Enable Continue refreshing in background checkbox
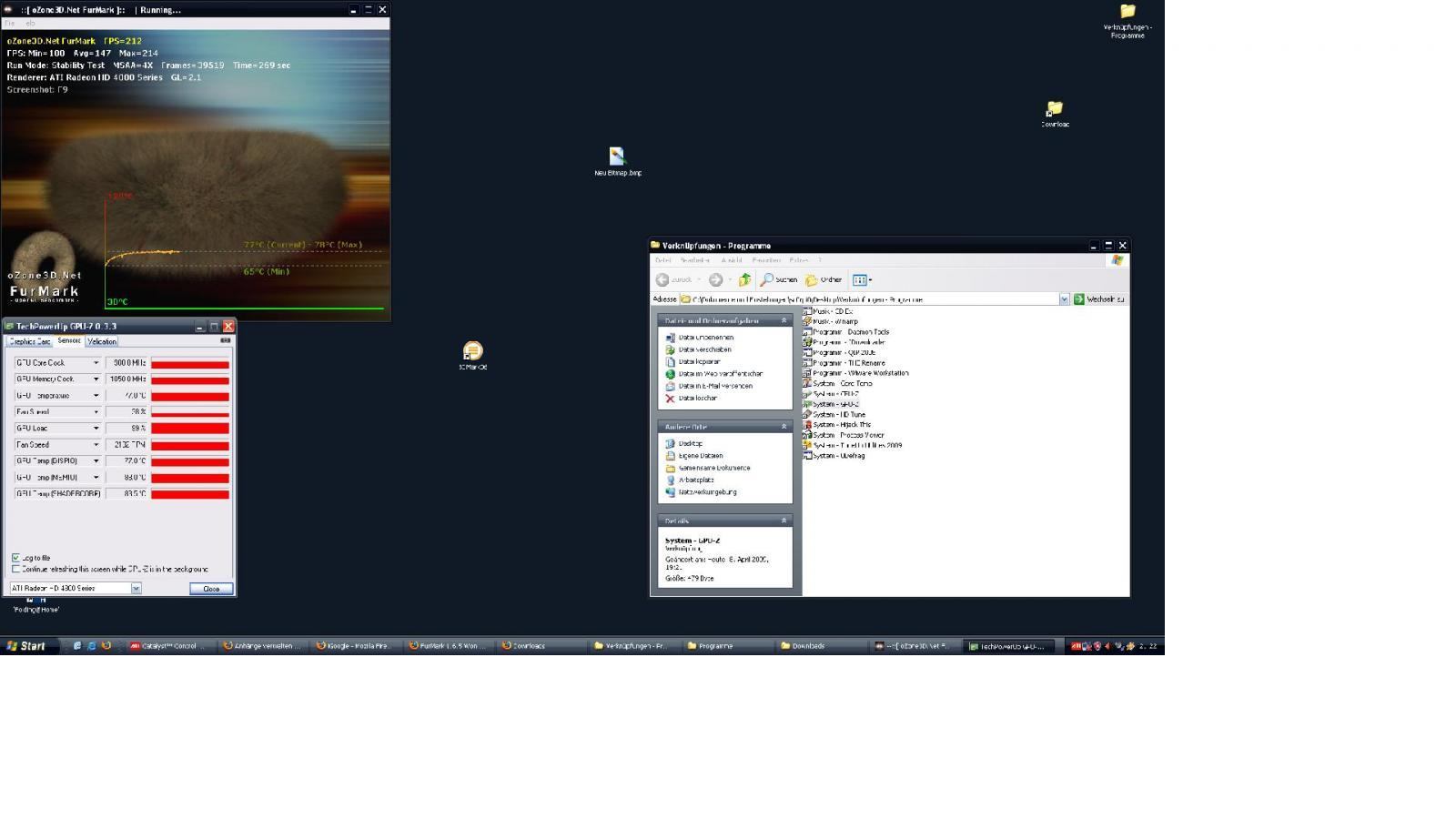This screenshot has height=819, width=1456. pos(15,569)
